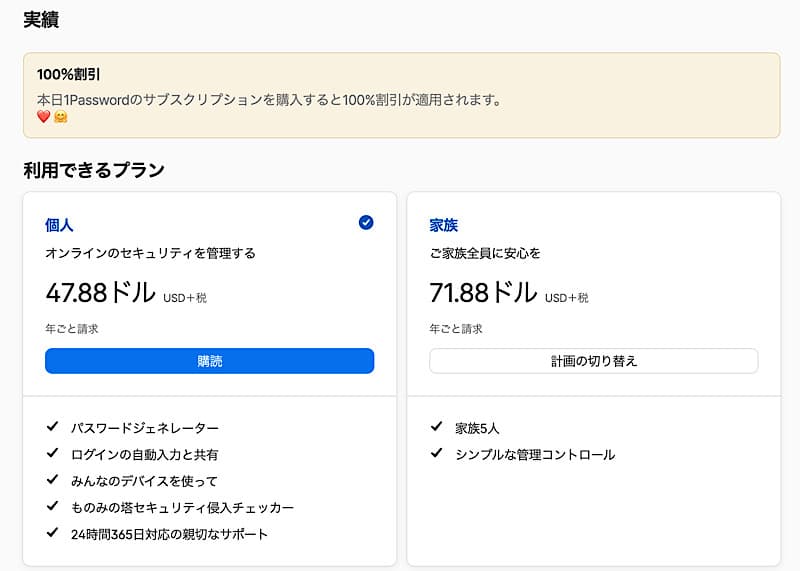Click the checkmark next to ログインの自動入力と共有
This screenshot has height=571, width=800.
point(53,454)
